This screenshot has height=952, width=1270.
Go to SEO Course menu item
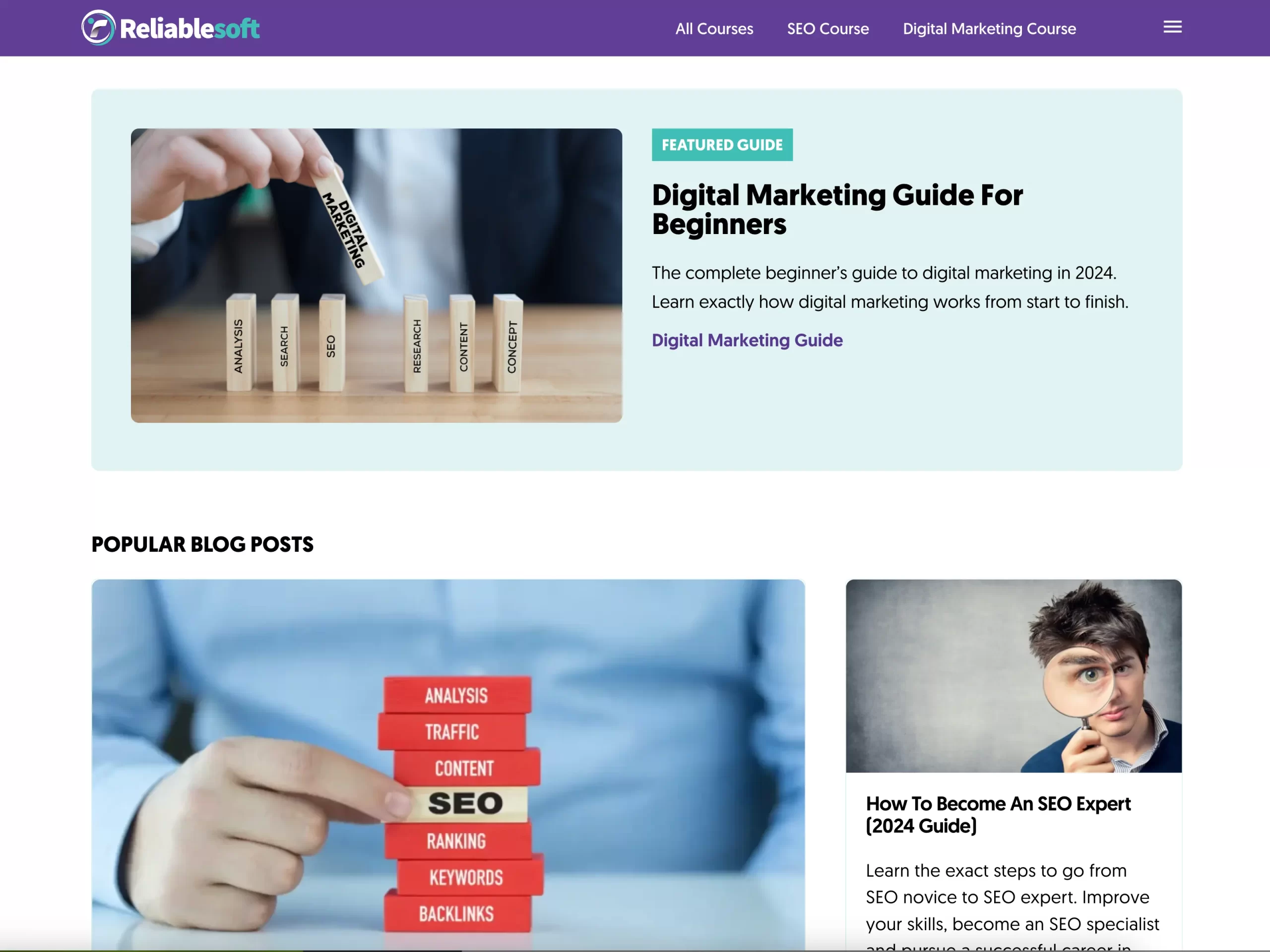[827, 29]
